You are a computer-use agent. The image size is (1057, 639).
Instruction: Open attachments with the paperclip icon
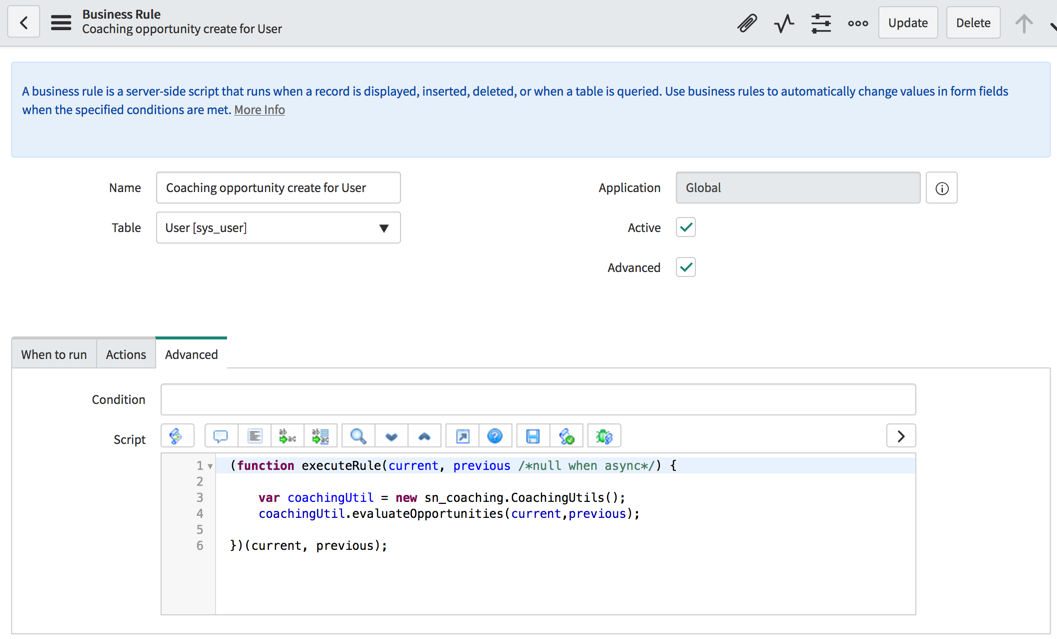coord(747,24)
